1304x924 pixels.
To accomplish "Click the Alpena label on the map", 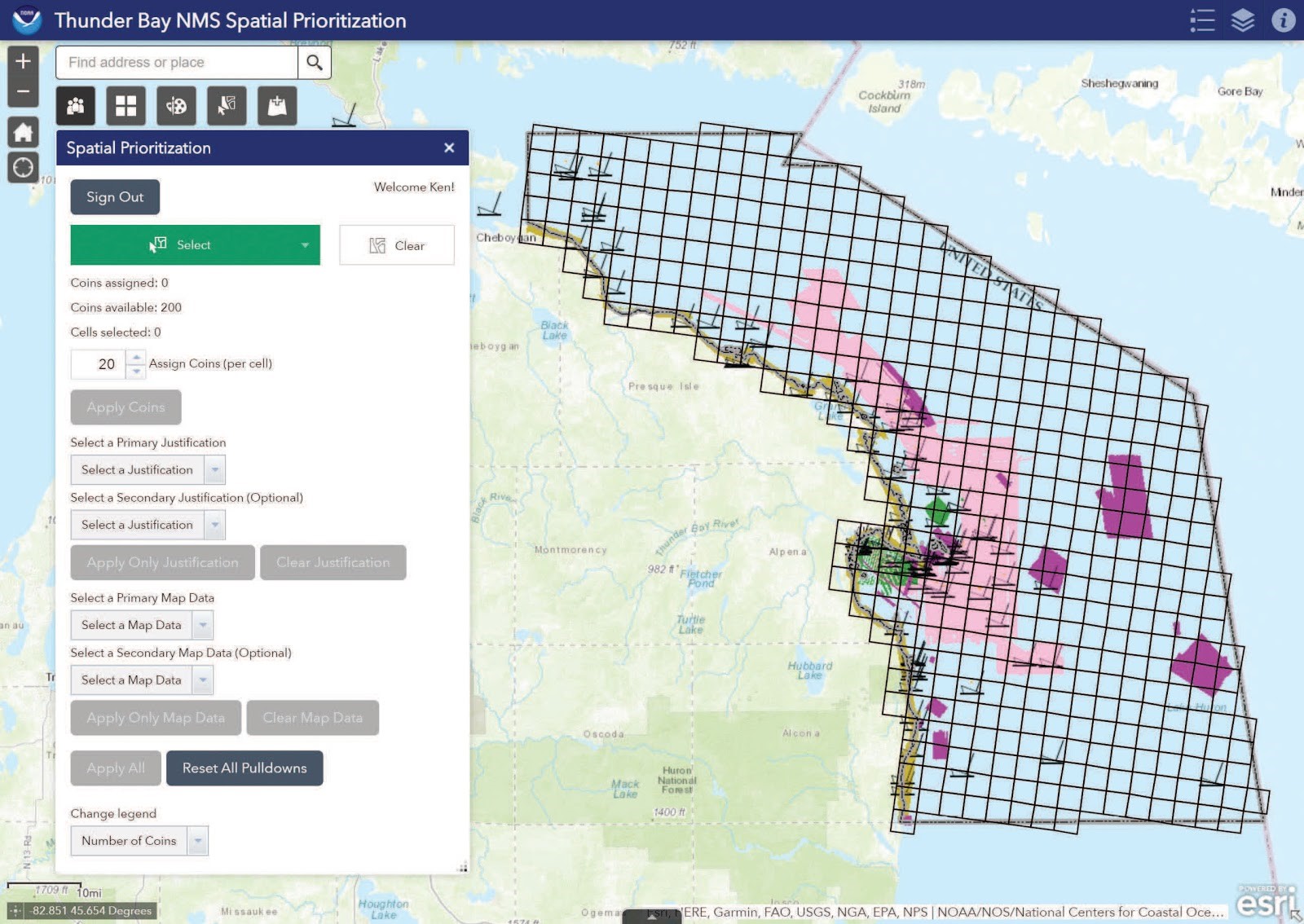I will tap(787, 552).
